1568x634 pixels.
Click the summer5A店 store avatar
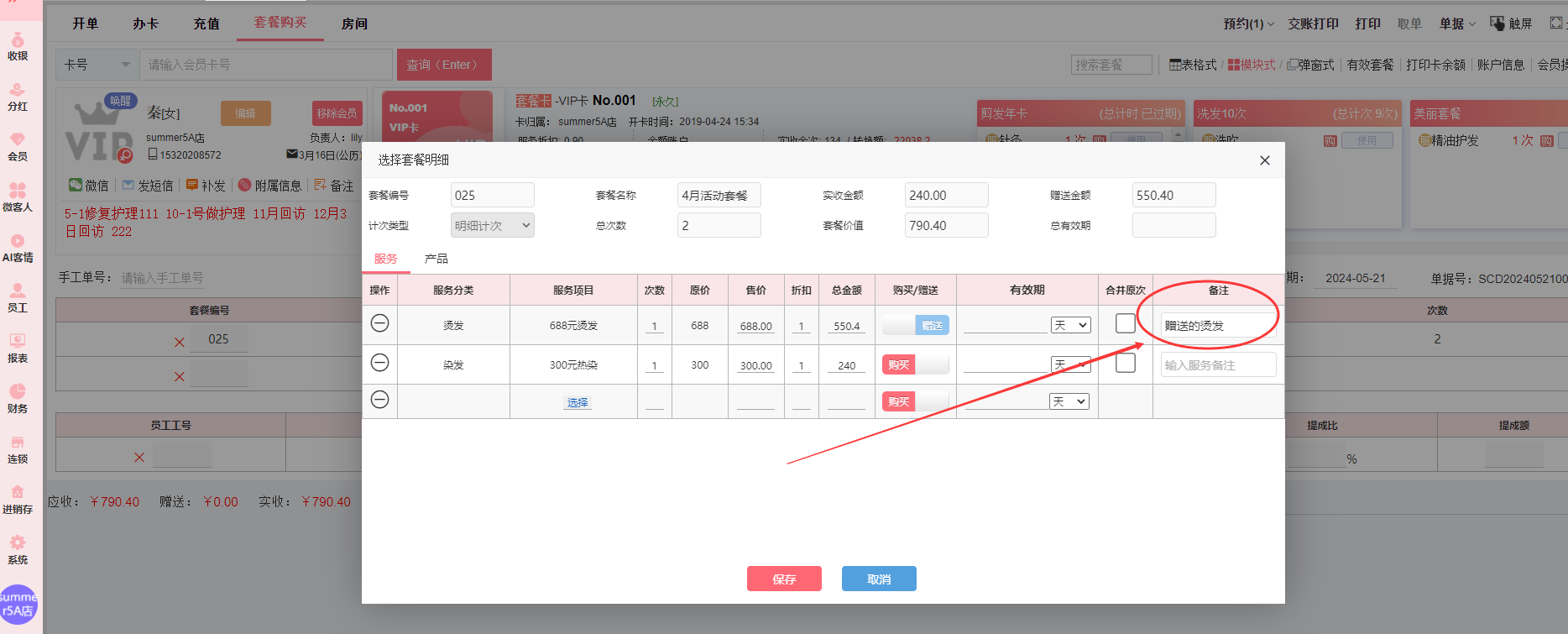click(18, 604)
